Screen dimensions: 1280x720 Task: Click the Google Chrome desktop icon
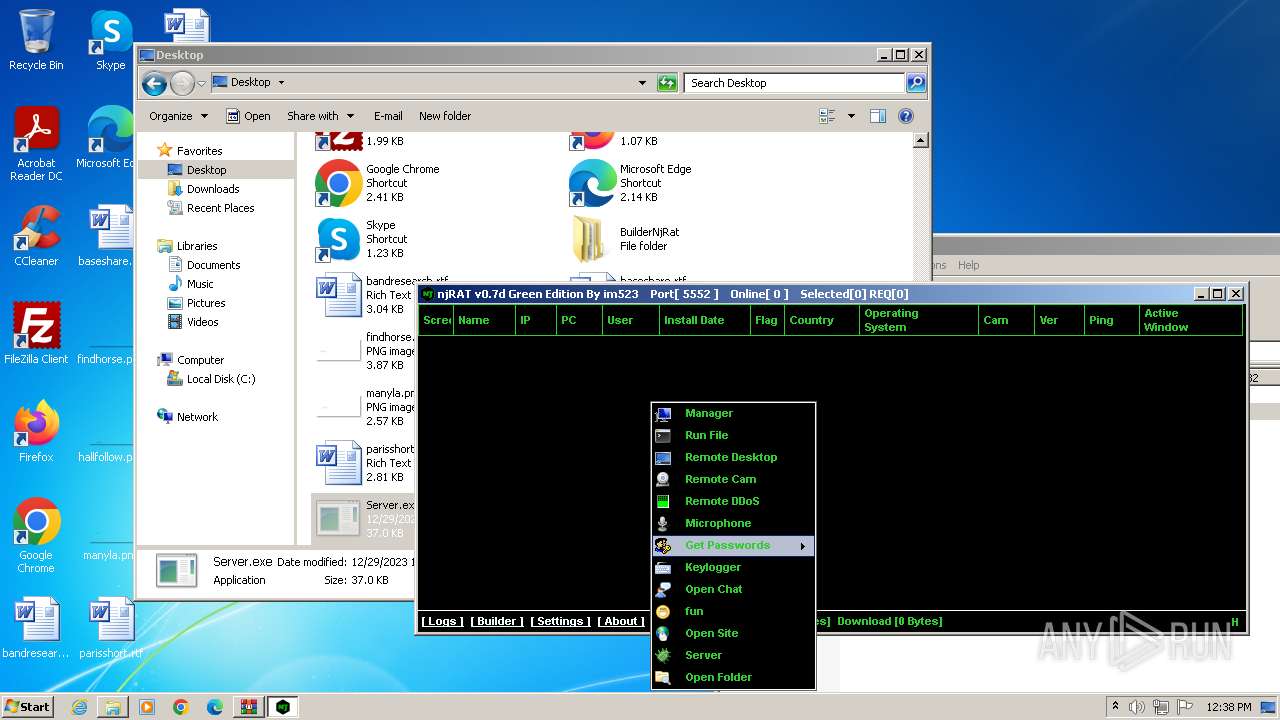click(36, 535)
